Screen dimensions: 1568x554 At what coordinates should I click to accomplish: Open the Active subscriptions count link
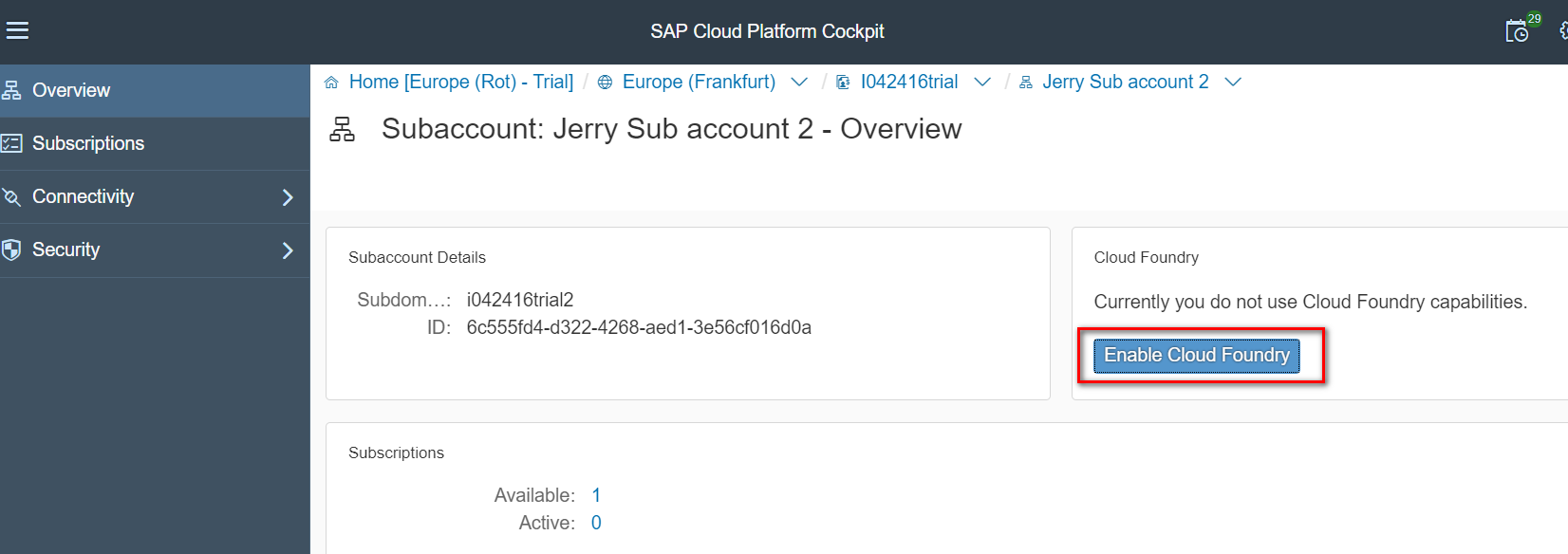(596, 523)
